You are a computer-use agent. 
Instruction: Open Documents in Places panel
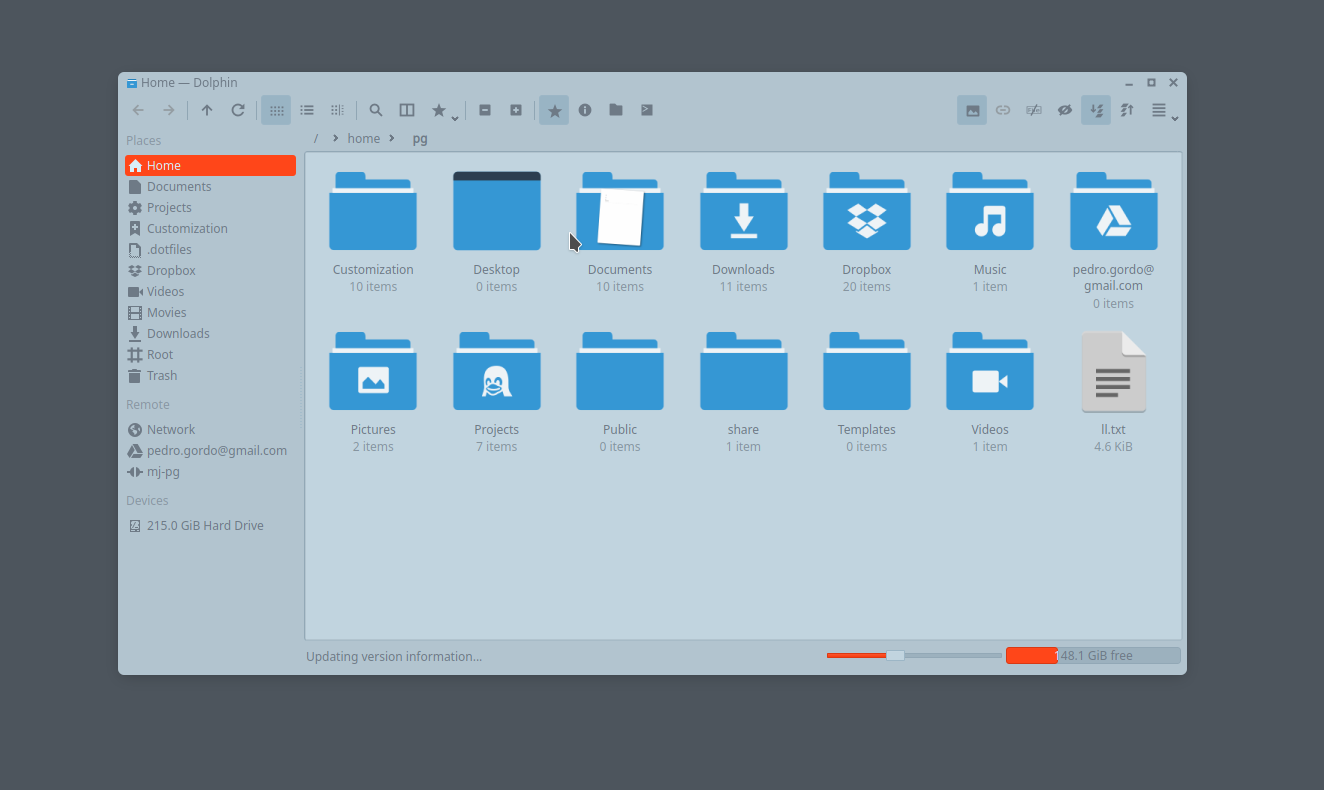210,187
